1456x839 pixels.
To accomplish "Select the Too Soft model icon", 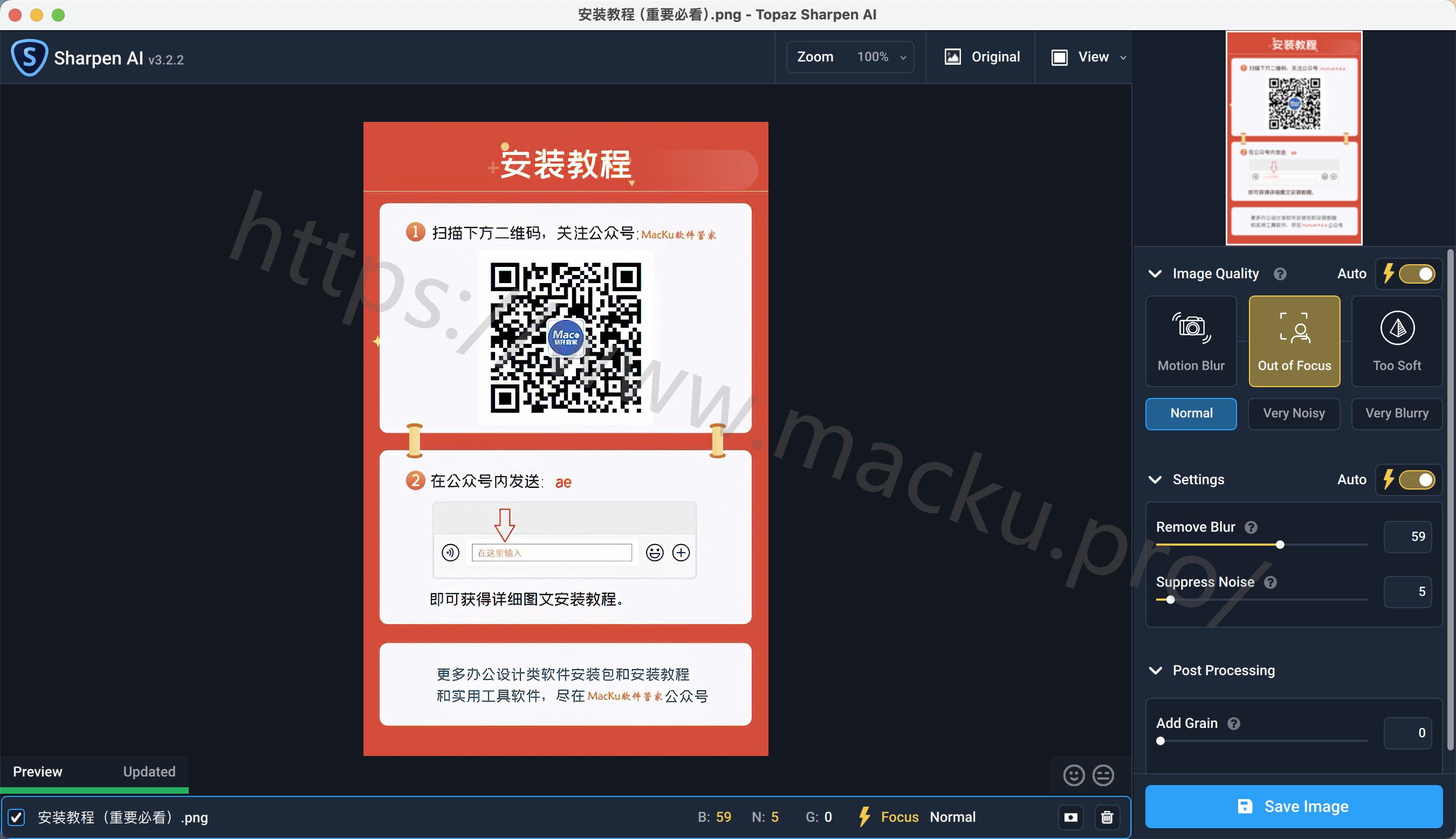I will (1397, 328).
